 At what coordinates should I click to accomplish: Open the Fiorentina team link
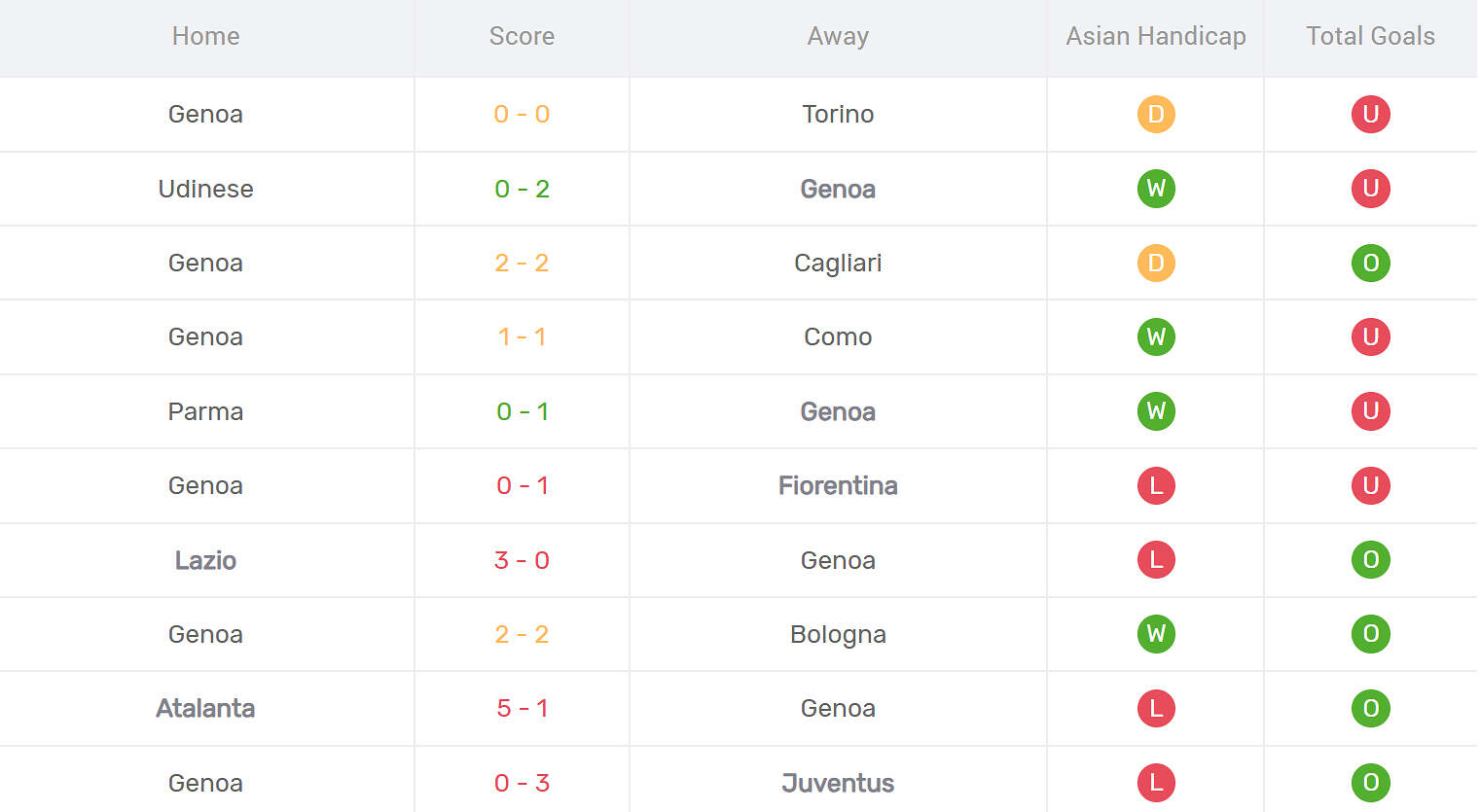[838, 485]
